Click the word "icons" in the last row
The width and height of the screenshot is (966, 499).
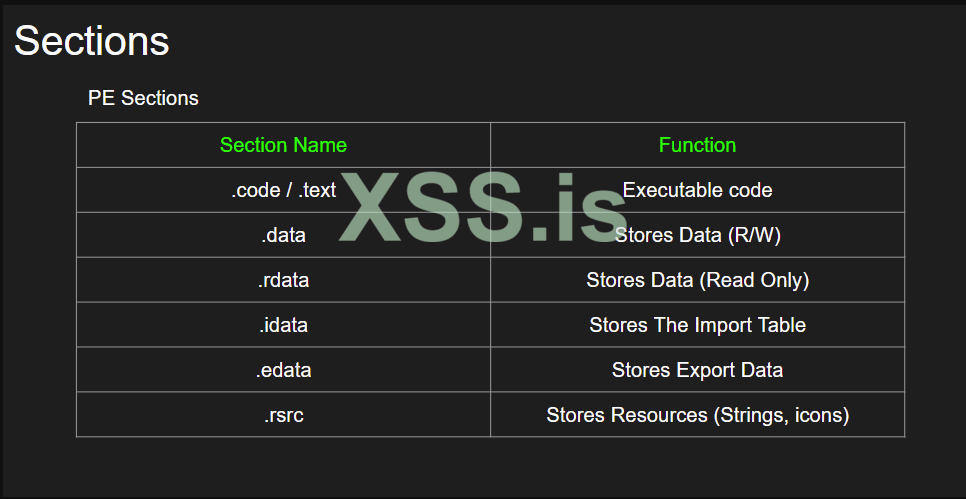click(x=818, y=415)
